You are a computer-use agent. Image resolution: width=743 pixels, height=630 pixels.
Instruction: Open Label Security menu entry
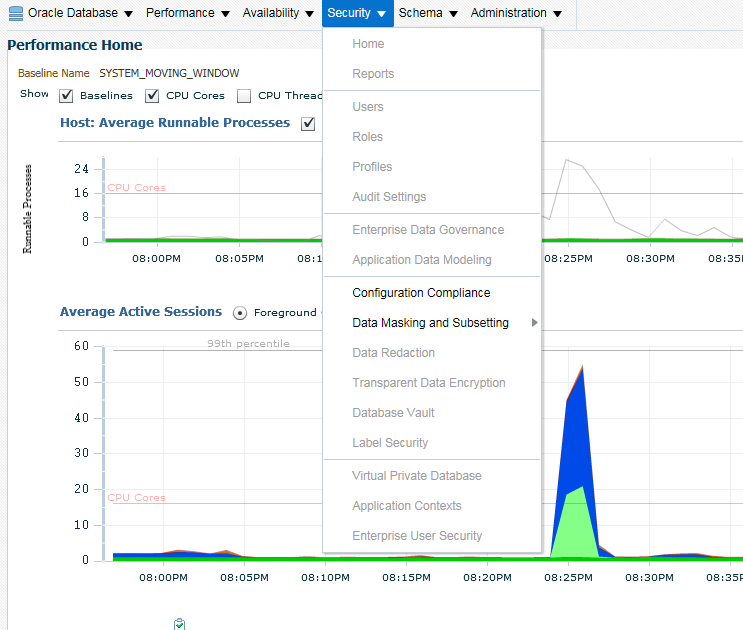(390, 443)
